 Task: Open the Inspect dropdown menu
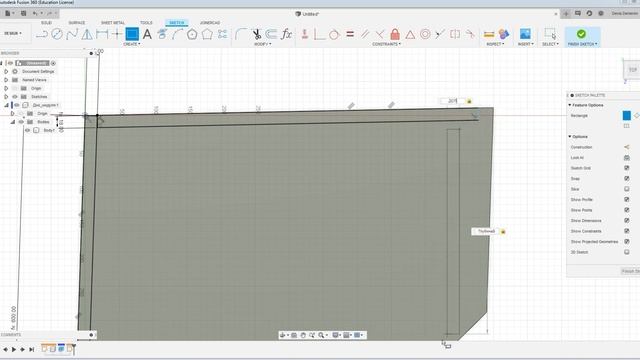point(495,44)
